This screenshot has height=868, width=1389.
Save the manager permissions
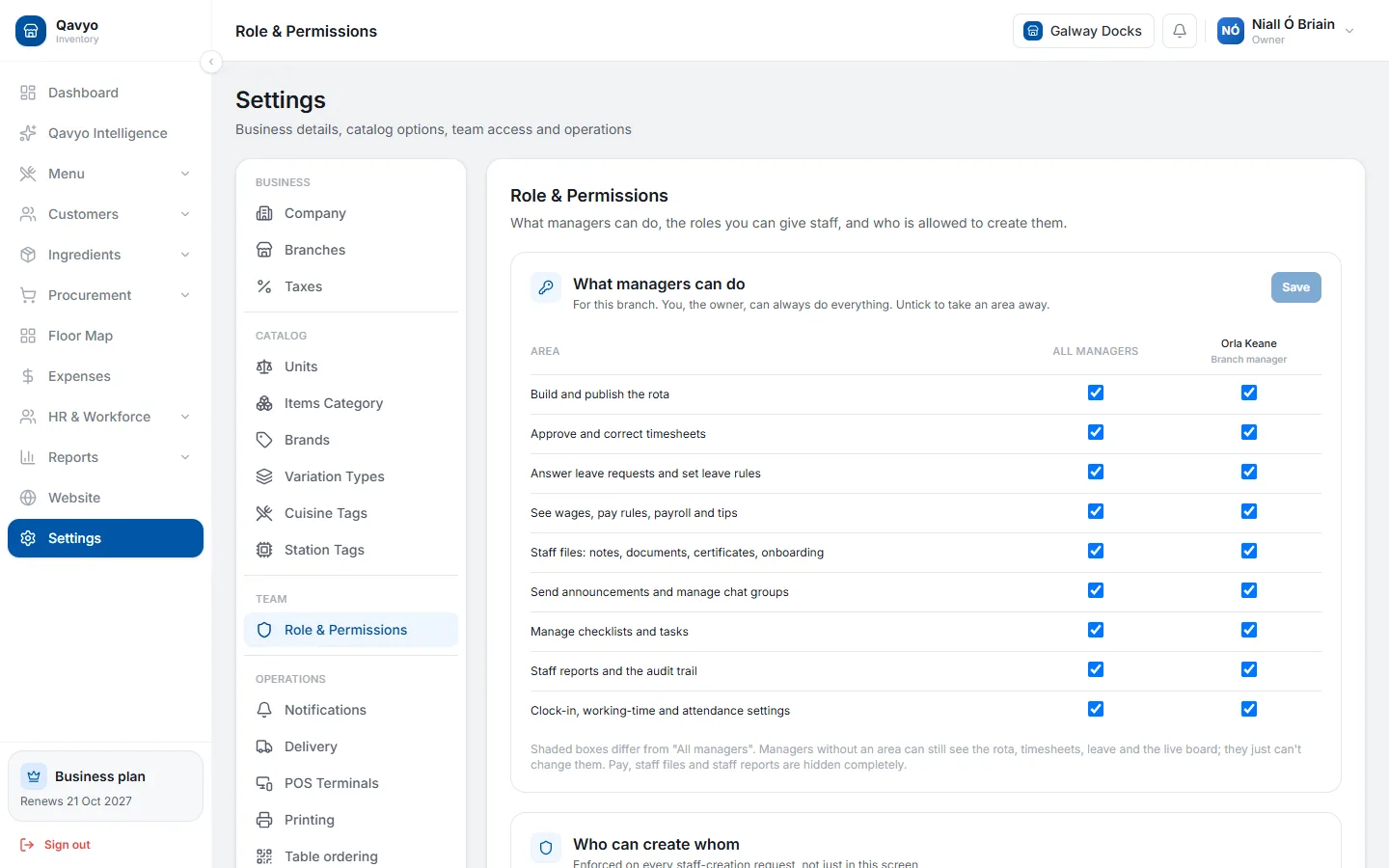pyautogui.click(x=1295, y=287)
